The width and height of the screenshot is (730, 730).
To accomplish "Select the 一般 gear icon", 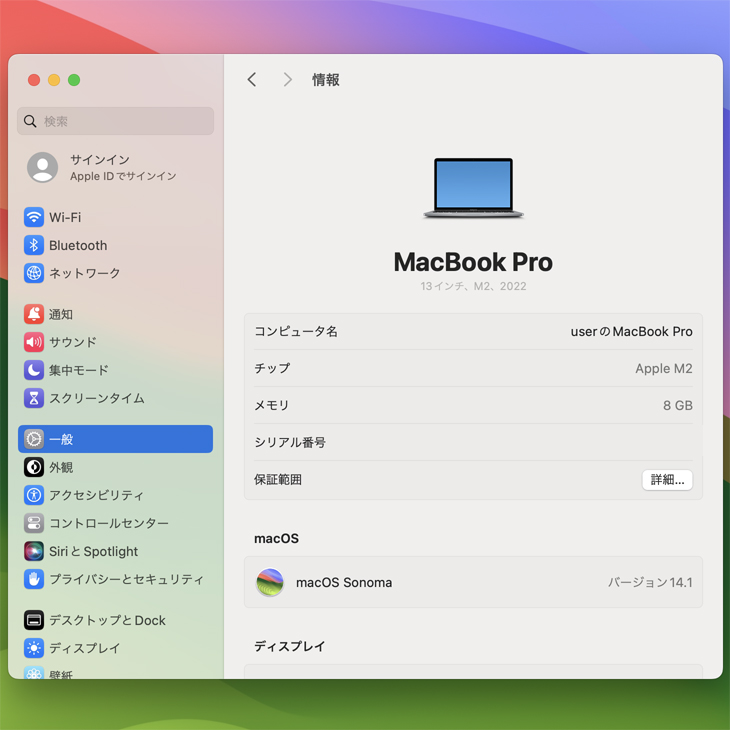I will click(34, 439).
